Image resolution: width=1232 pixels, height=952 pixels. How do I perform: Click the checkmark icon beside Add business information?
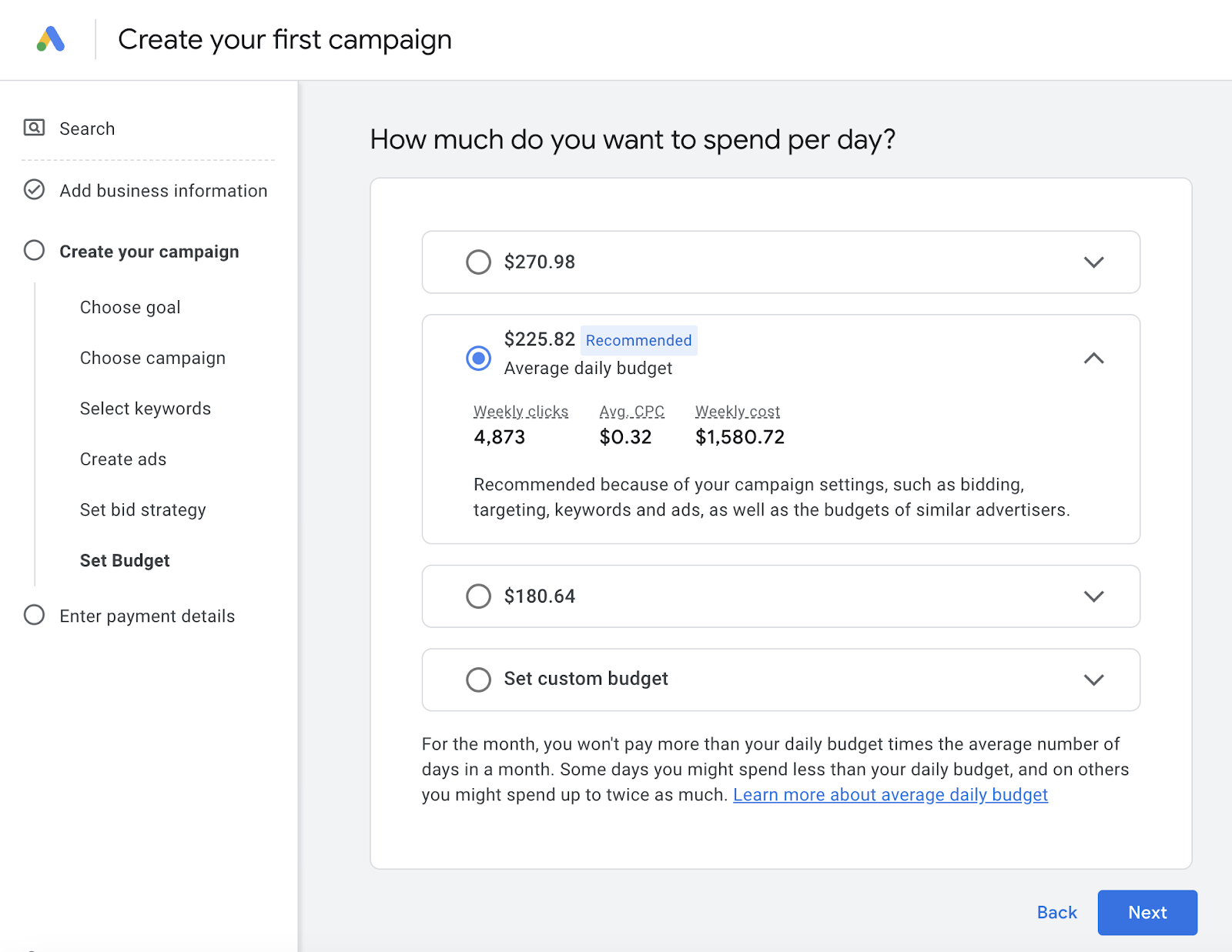coord(34,190)
